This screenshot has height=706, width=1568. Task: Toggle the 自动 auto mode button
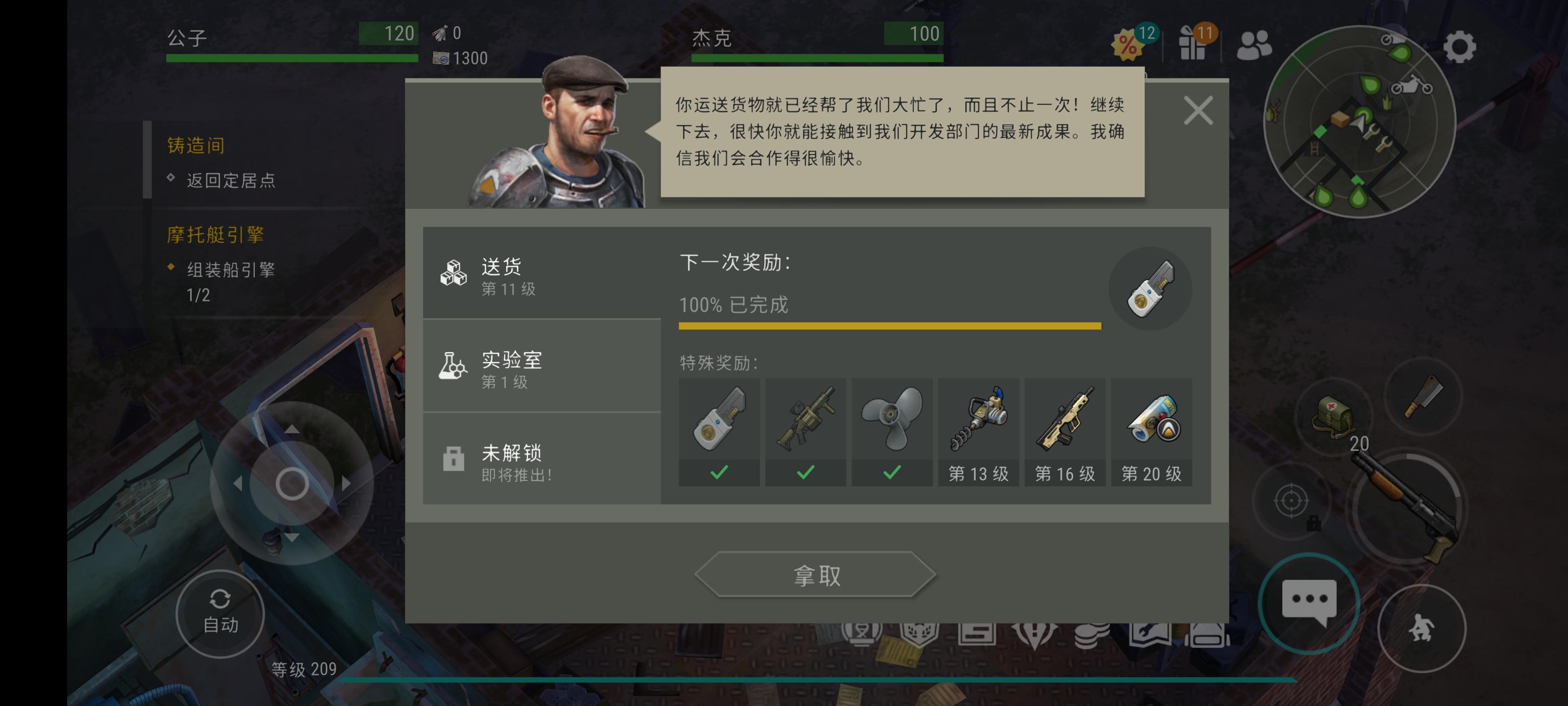click(x=220, y=613)
